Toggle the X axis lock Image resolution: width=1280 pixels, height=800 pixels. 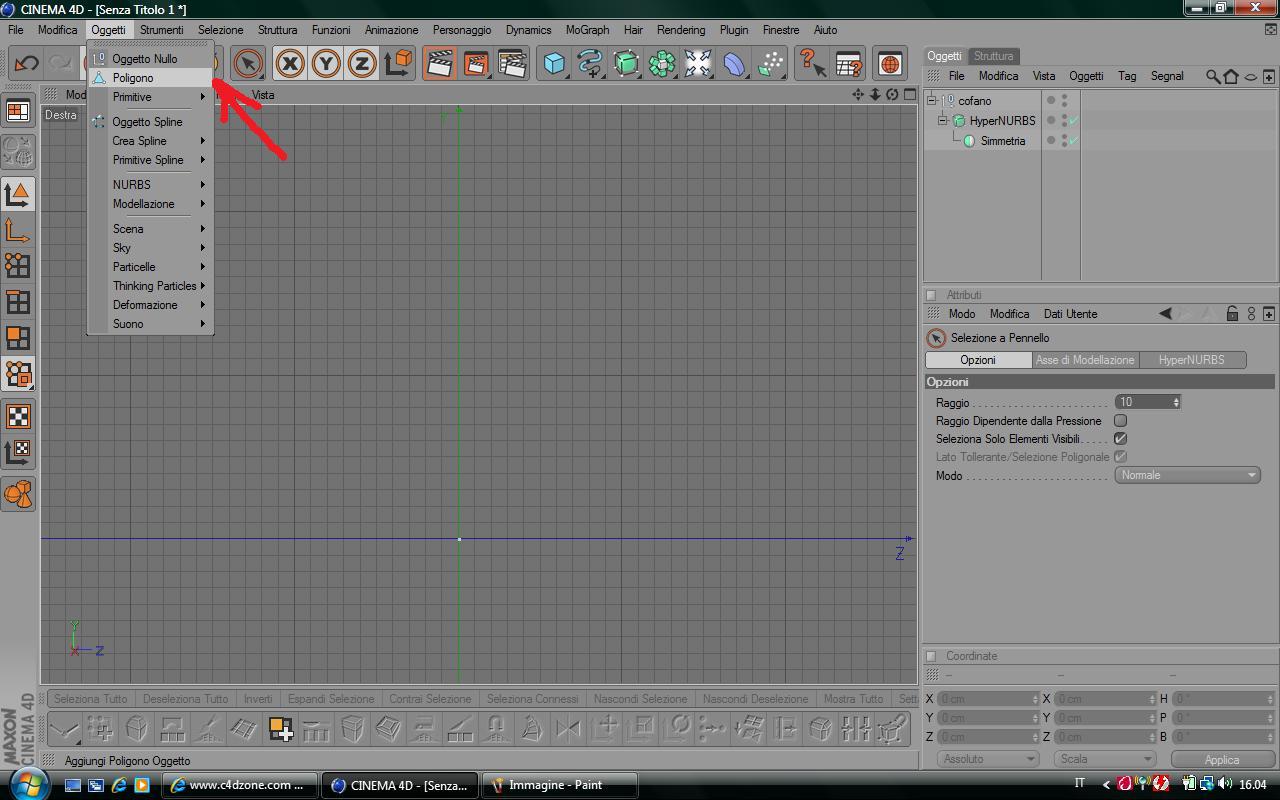(x=290, y=64)
